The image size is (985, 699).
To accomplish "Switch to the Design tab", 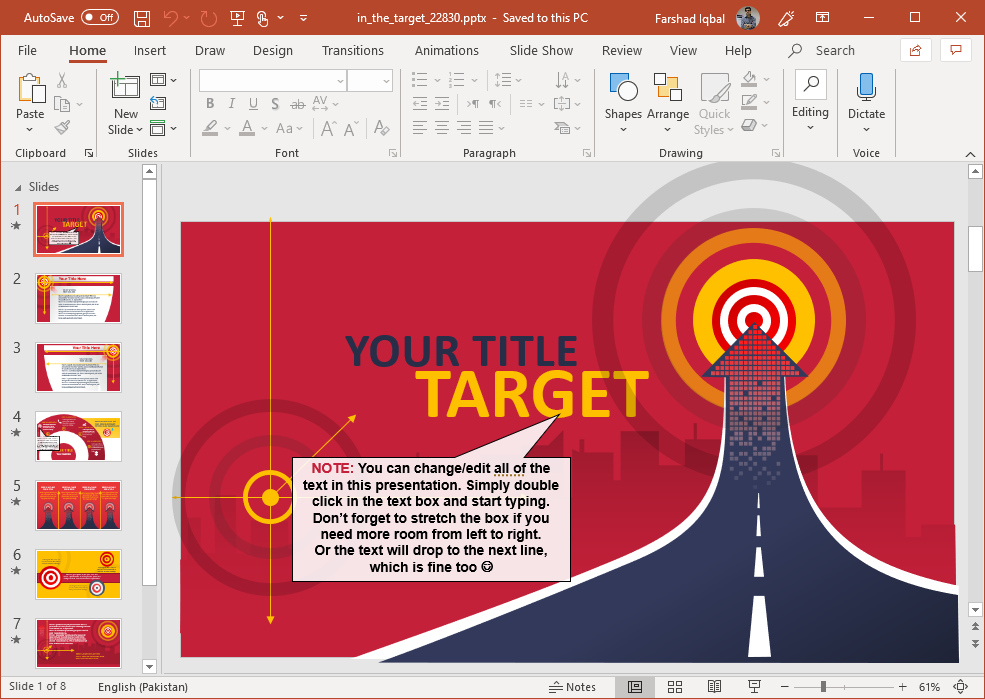I will [272, 50].
